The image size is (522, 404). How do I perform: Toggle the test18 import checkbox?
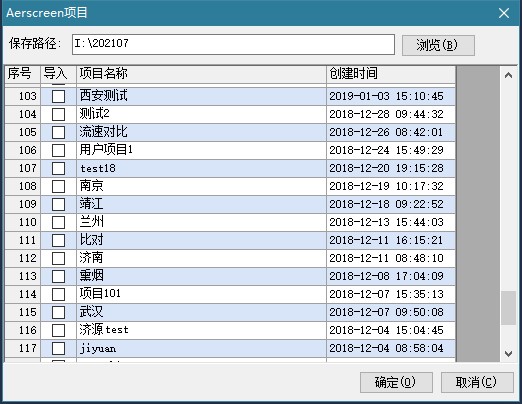tap(58, 169)
